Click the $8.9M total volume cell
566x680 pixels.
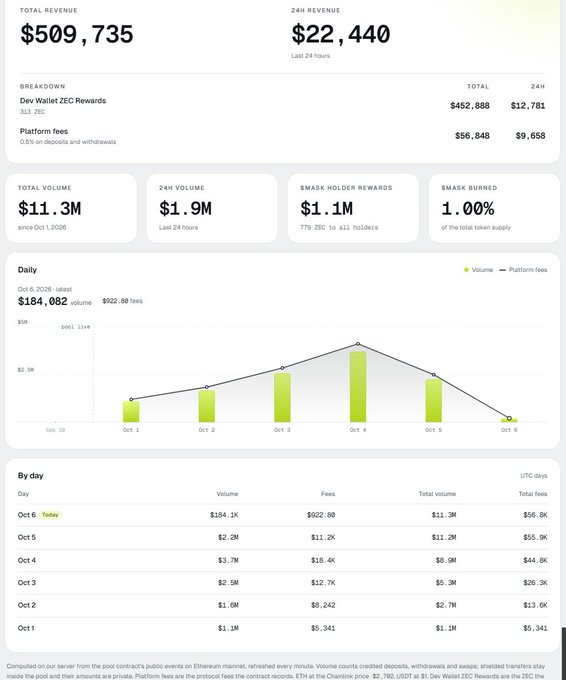(x=446, y=560)
